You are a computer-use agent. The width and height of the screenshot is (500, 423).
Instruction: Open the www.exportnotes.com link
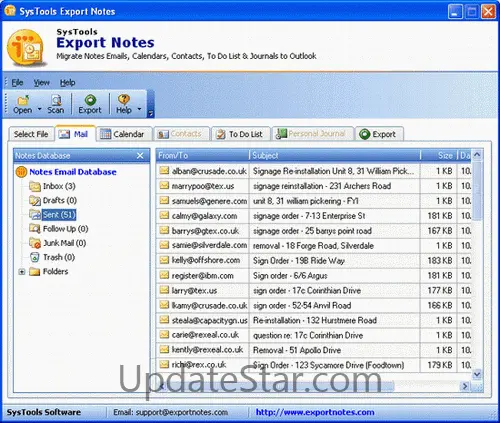315,412
